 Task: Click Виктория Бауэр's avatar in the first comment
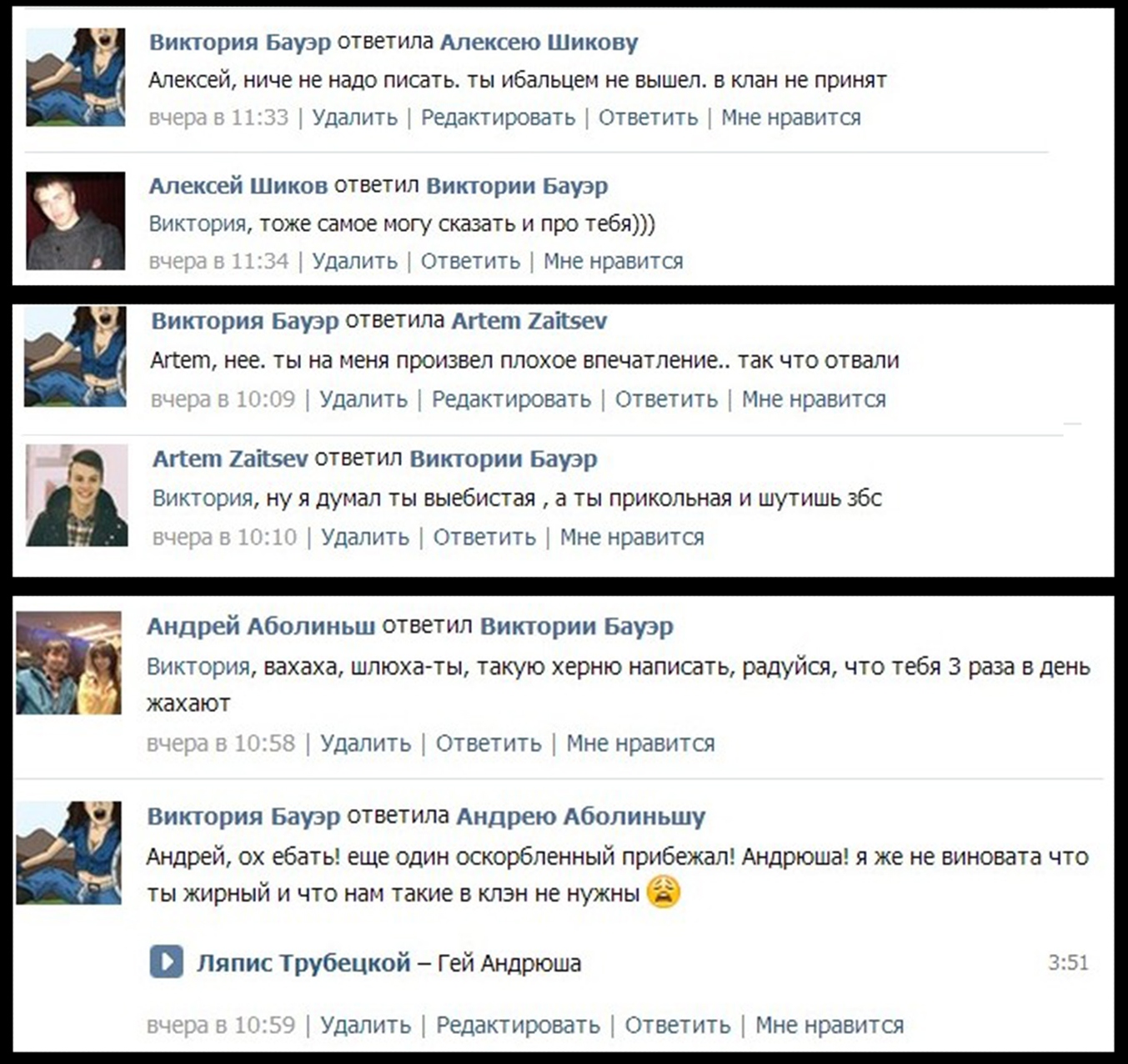(76, 78)
